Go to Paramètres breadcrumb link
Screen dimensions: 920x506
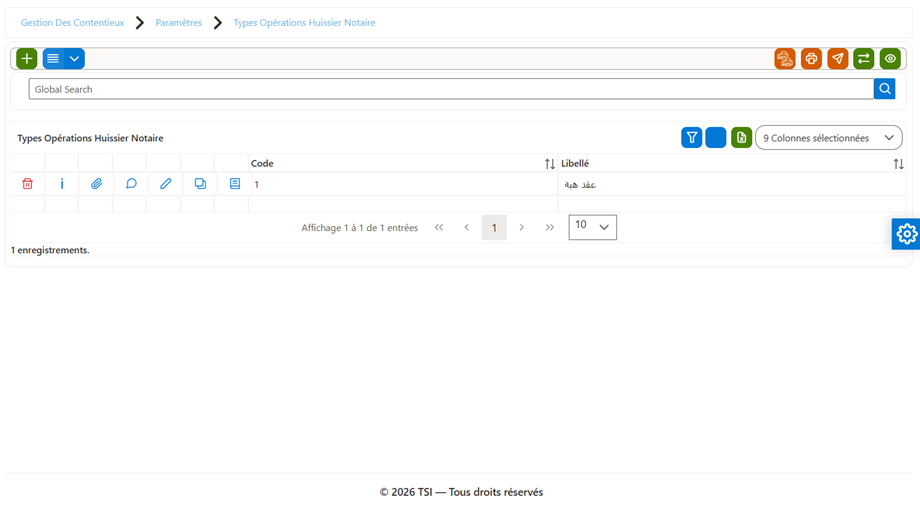pos(178,22)
